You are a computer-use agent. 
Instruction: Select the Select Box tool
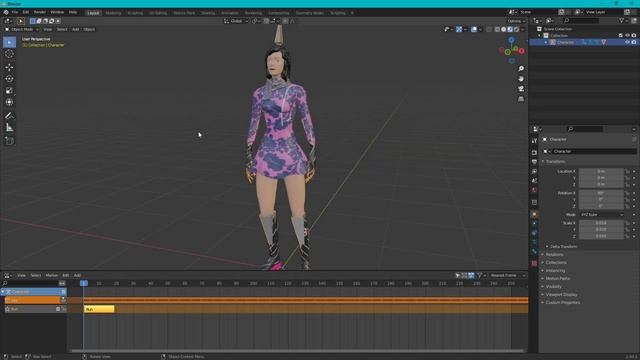[x=9, y=42]
